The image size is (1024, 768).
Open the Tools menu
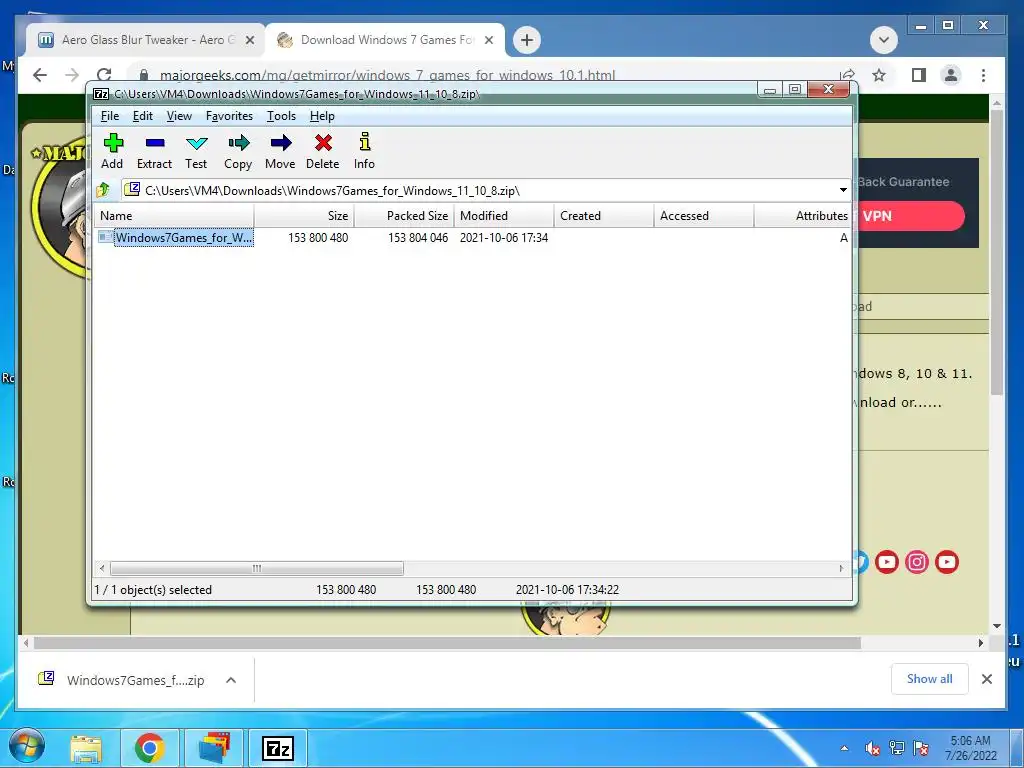[281, 116]
